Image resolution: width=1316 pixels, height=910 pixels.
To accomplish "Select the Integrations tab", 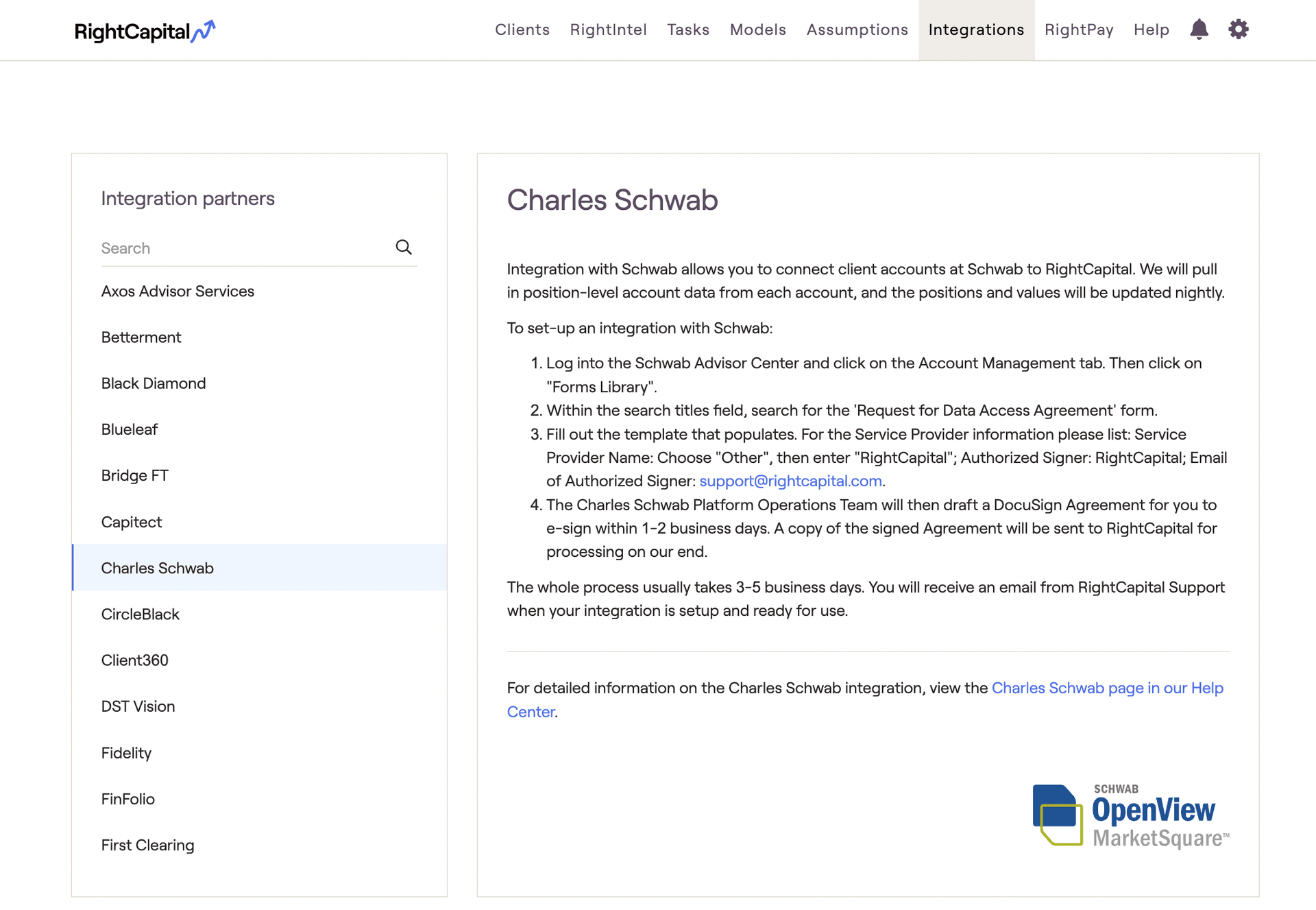I will pyautogui.click(x=976, y=30).
